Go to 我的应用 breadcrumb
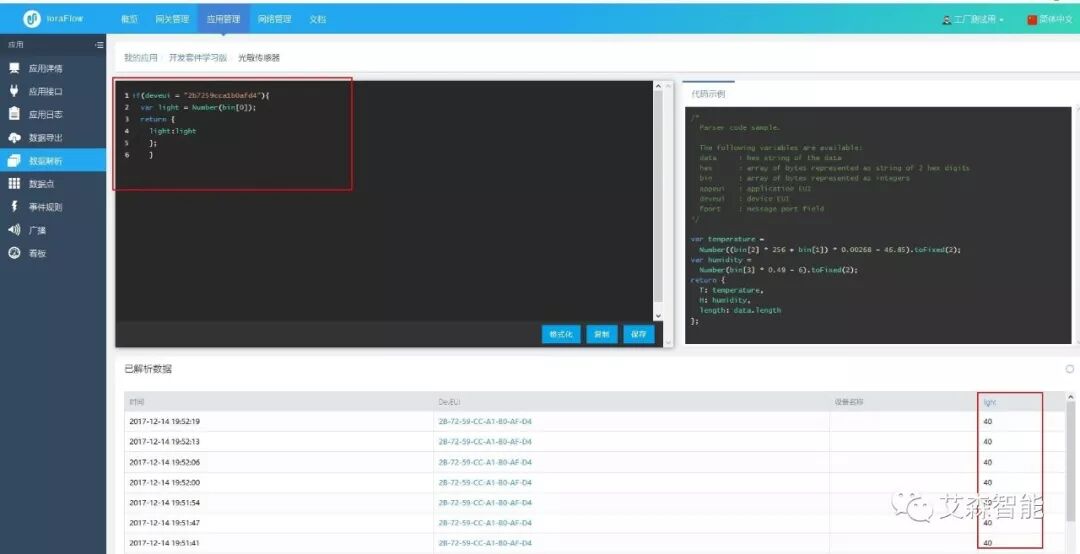This screenshot has width=1080, height=554. (141, 58)
